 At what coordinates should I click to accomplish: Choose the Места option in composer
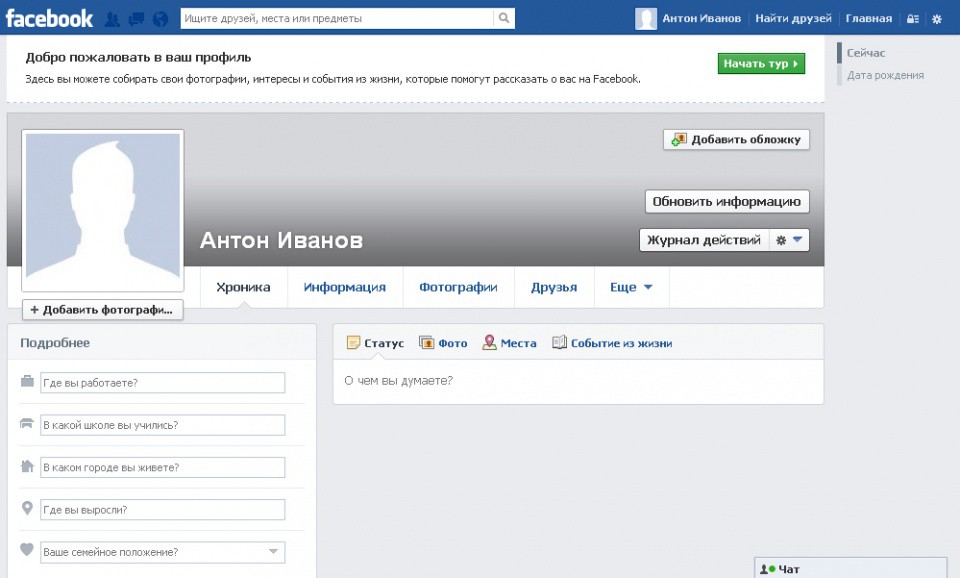click(x=509, y=343)
